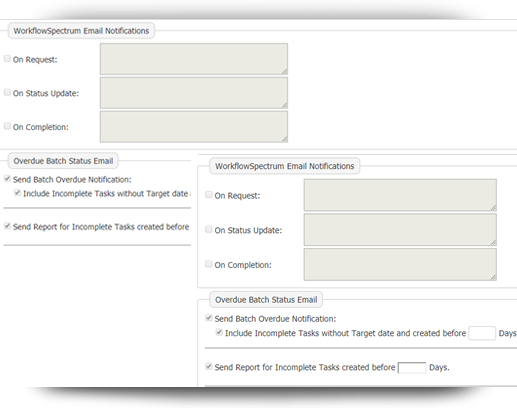Click 'WorkflowSpectrum Email Notifications' legend in back panel
Viewport: 517px width, 413px height.
tap(81, 31)
